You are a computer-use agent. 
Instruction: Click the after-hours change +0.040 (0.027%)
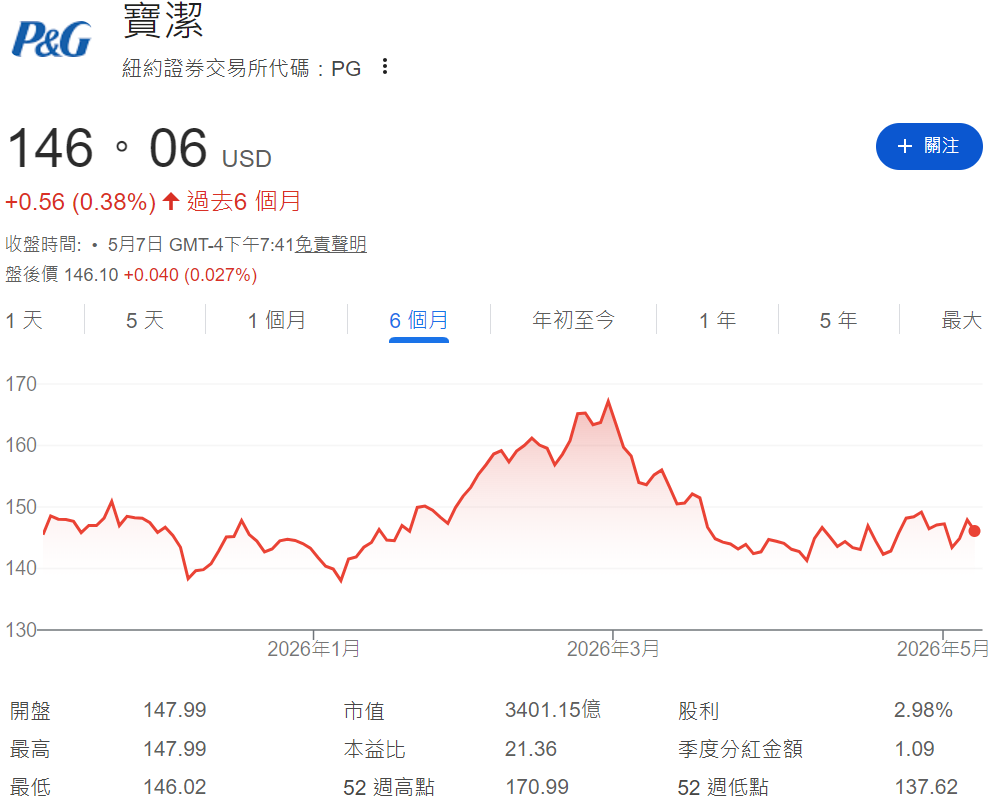(191, 274)
